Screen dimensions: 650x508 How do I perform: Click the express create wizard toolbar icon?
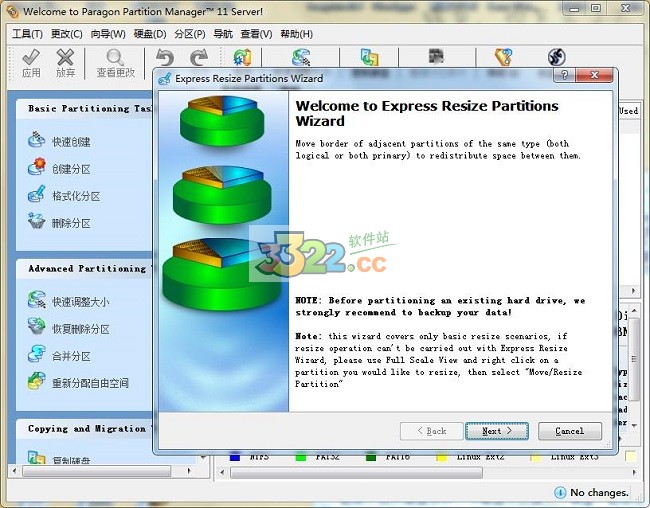[243, 58]
